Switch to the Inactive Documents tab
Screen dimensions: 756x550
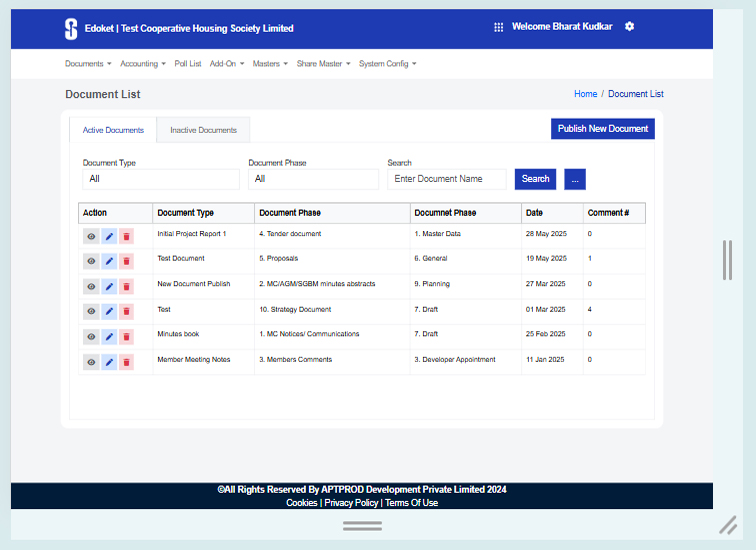pyautogui.click(x=203, y=130)
